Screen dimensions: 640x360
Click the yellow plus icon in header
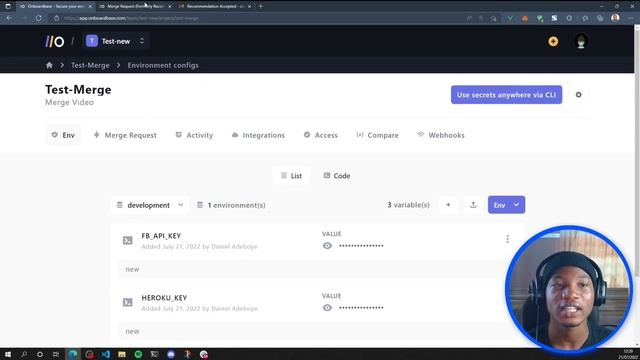[x=553, y=41]
